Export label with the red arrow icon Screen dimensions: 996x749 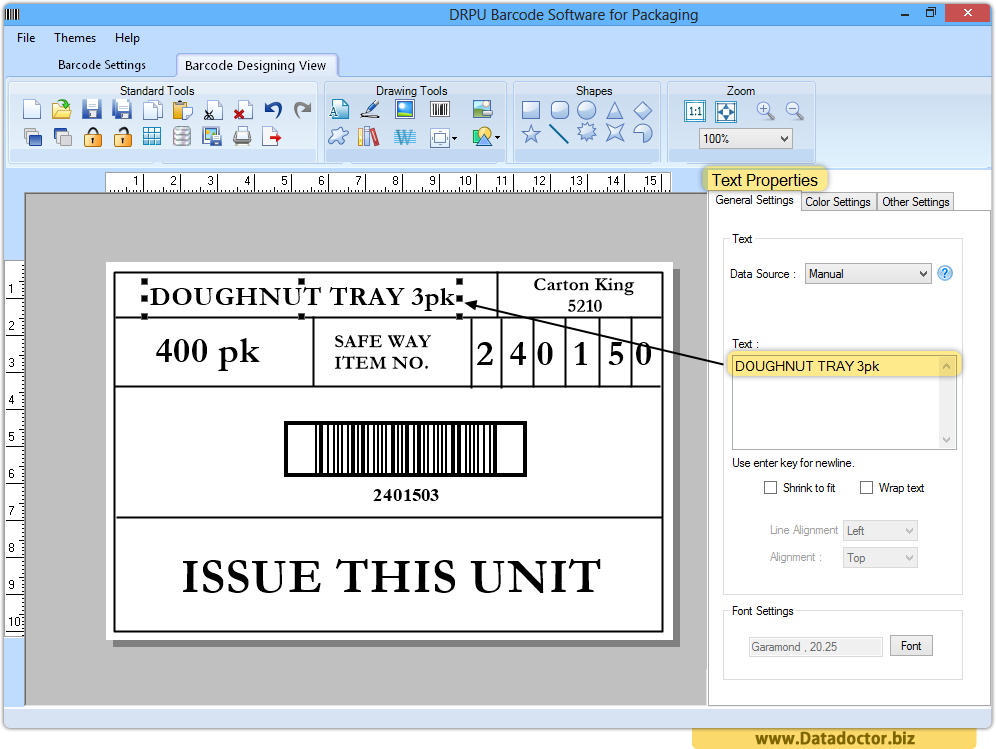271,137
